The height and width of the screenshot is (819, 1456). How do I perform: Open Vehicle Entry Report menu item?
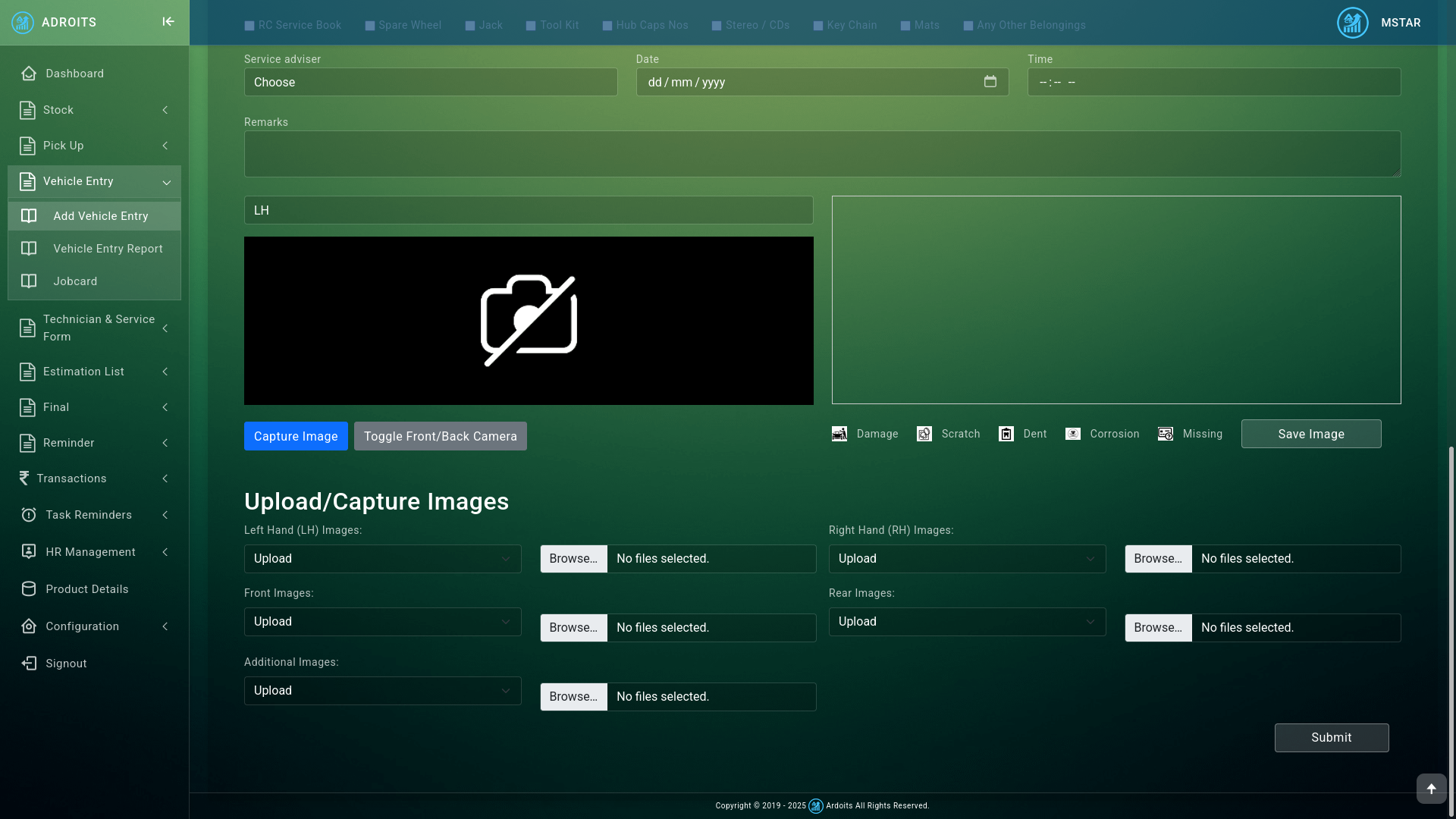(108, 249)
